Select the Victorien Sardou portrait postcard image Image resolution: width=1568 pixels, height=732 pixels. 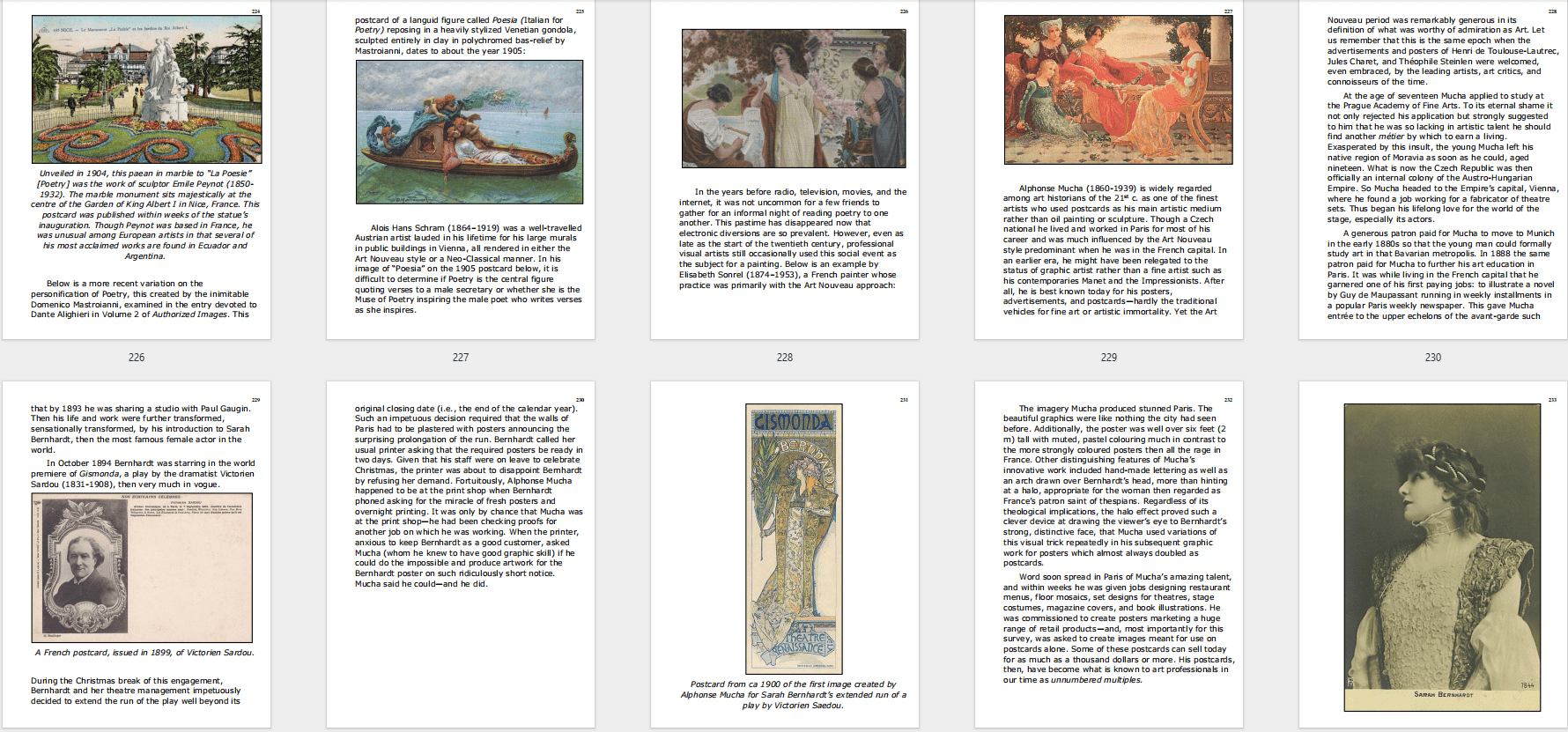(x=142, y=568)
